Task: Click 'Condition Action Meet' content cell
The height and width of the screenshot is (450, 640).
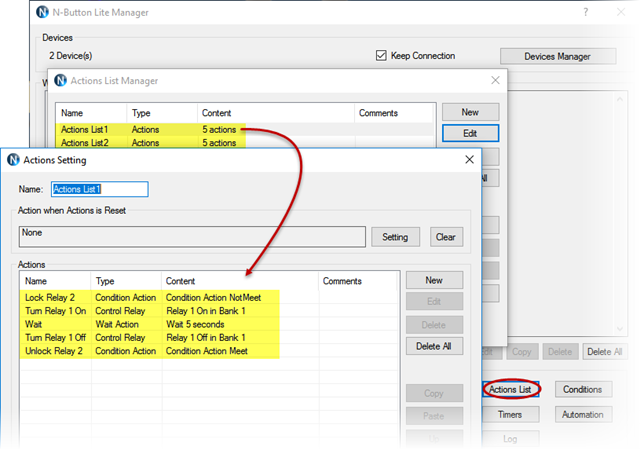Action: coord(207,351)
